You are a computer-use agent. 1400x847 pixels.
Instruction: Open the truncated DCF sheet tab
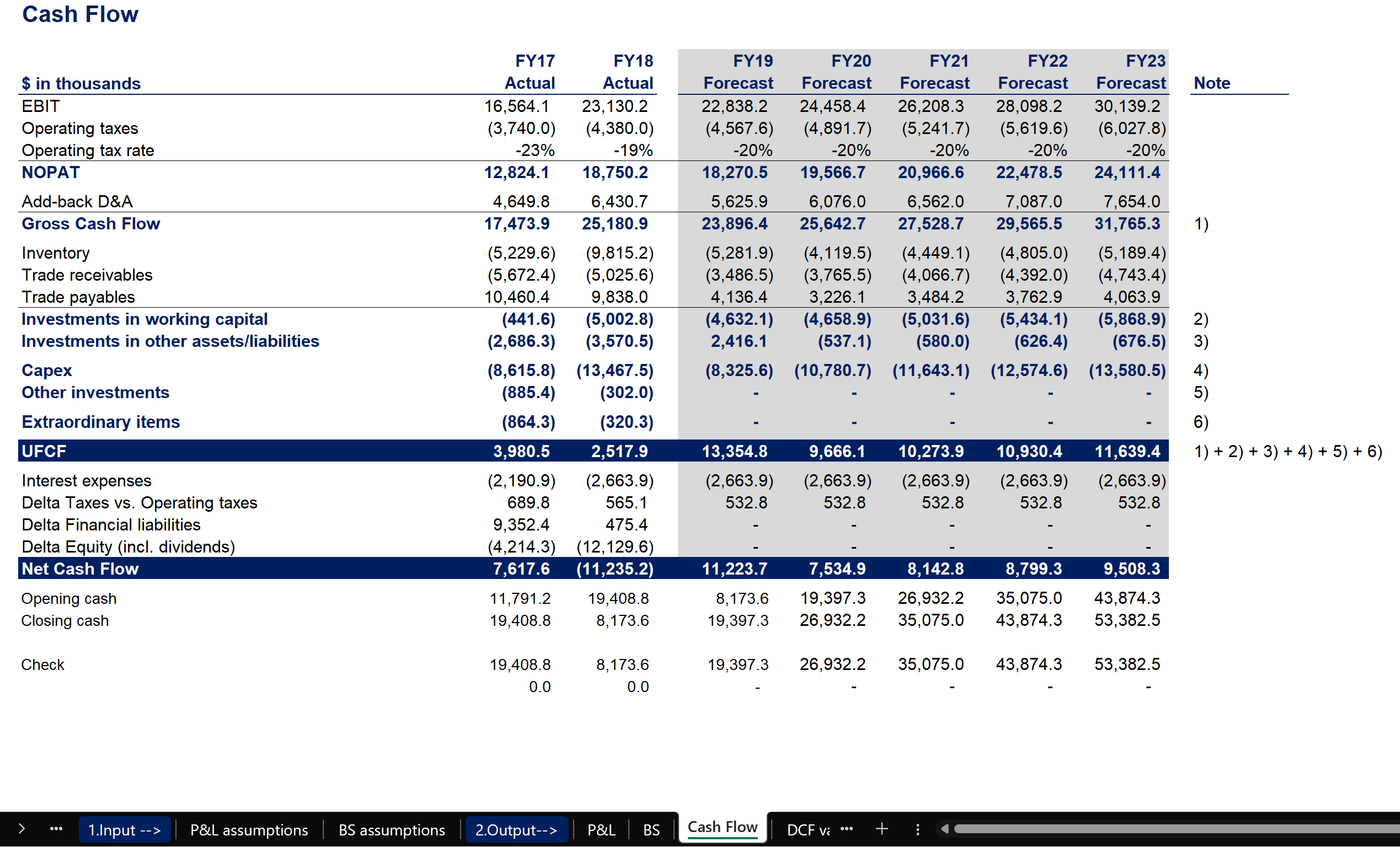pyautogui.click(x=807, y=830)
